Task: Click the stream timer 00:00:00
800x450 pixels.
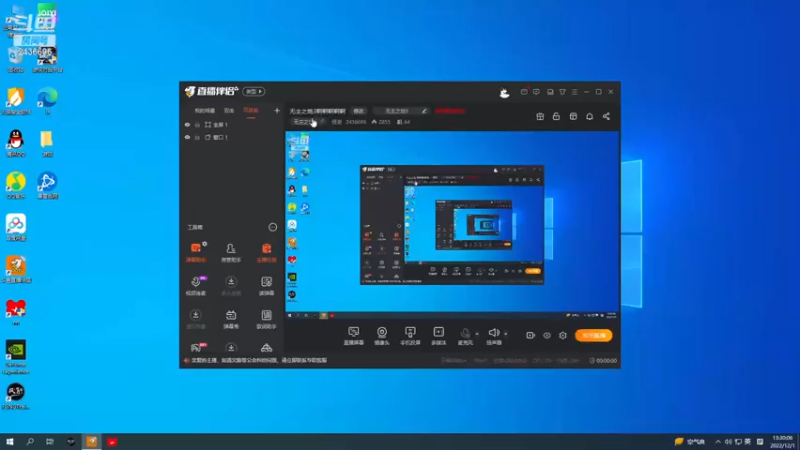Action: point(603,360)
